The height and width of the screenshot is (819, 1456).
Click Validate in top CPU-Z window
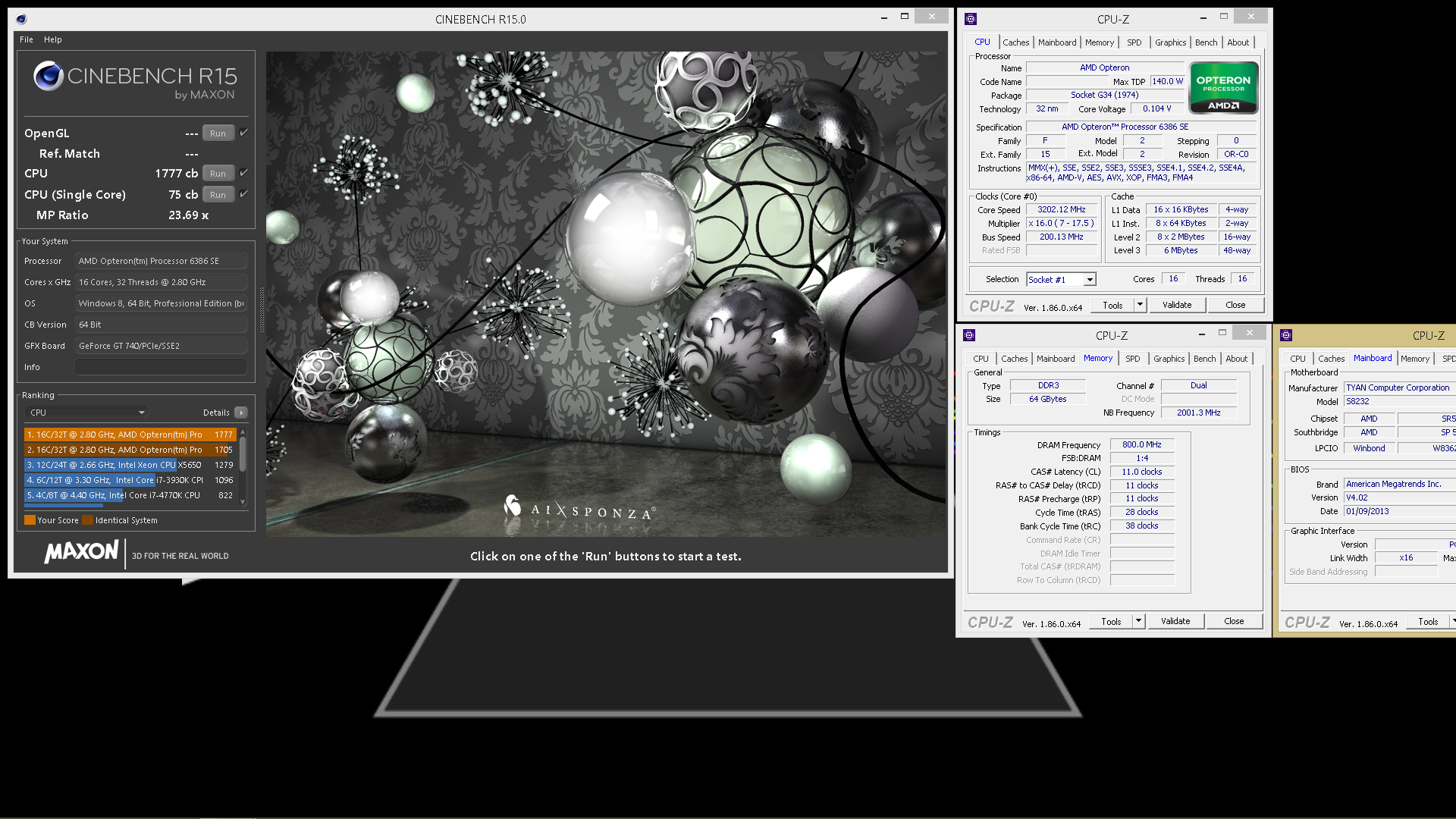point(1177,305)
